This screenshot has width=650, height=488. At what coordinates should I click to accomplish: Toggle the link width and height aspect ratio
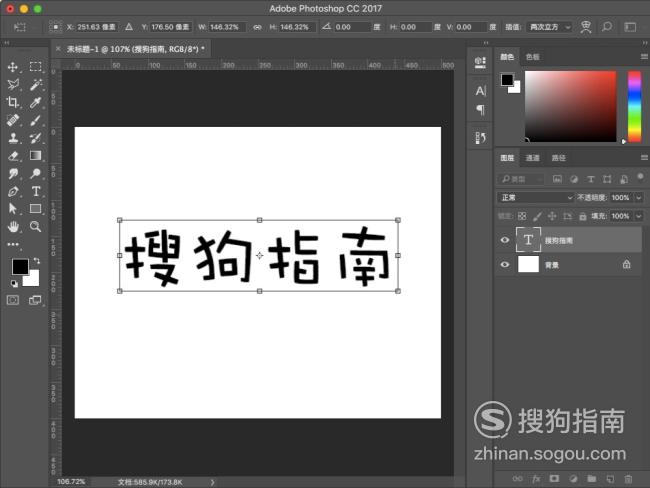pyautogui.click(x=257, y=27)
